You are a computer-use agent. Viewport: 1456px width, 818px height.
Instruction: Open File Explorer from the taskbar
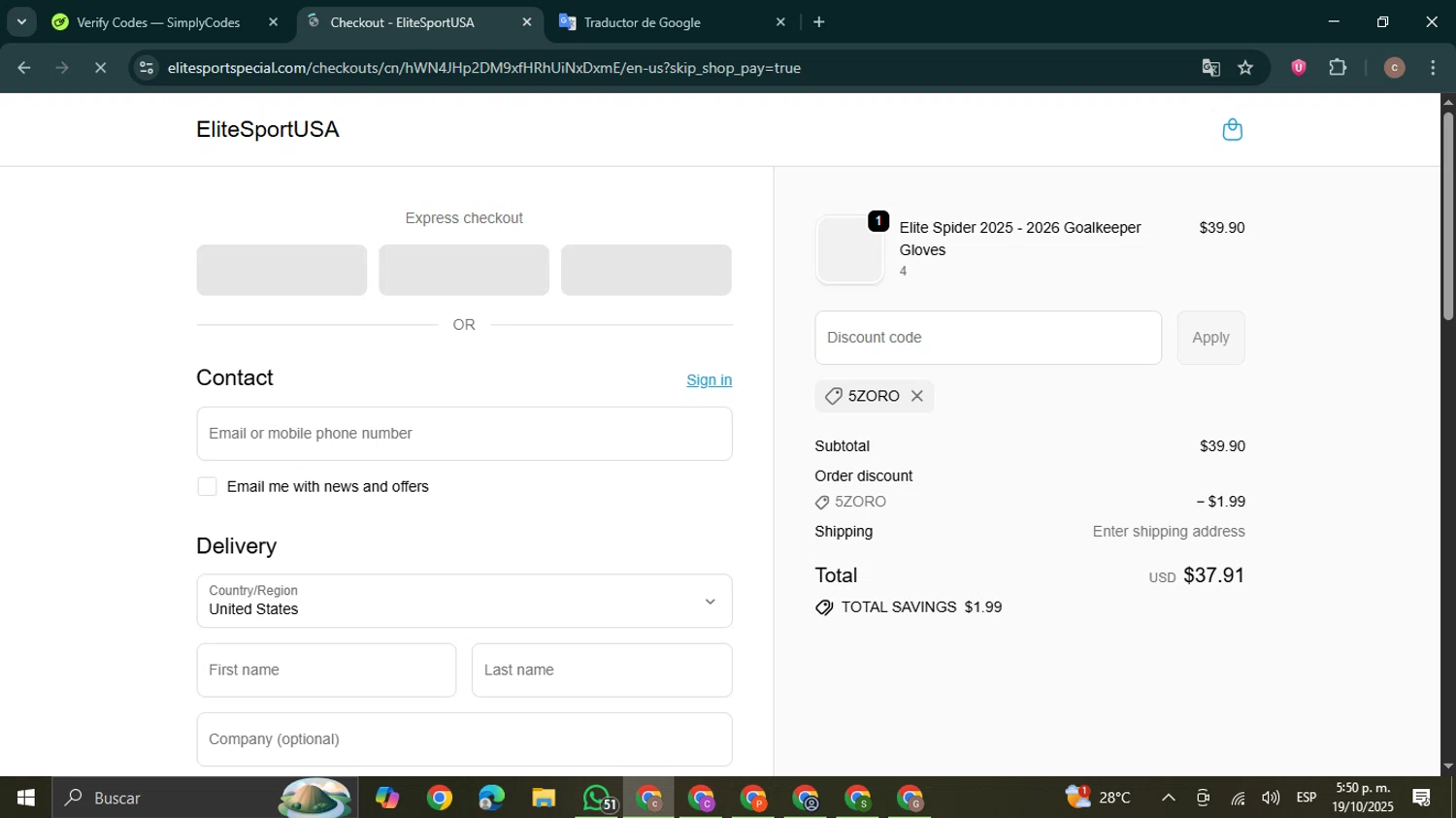click(544, 798)
